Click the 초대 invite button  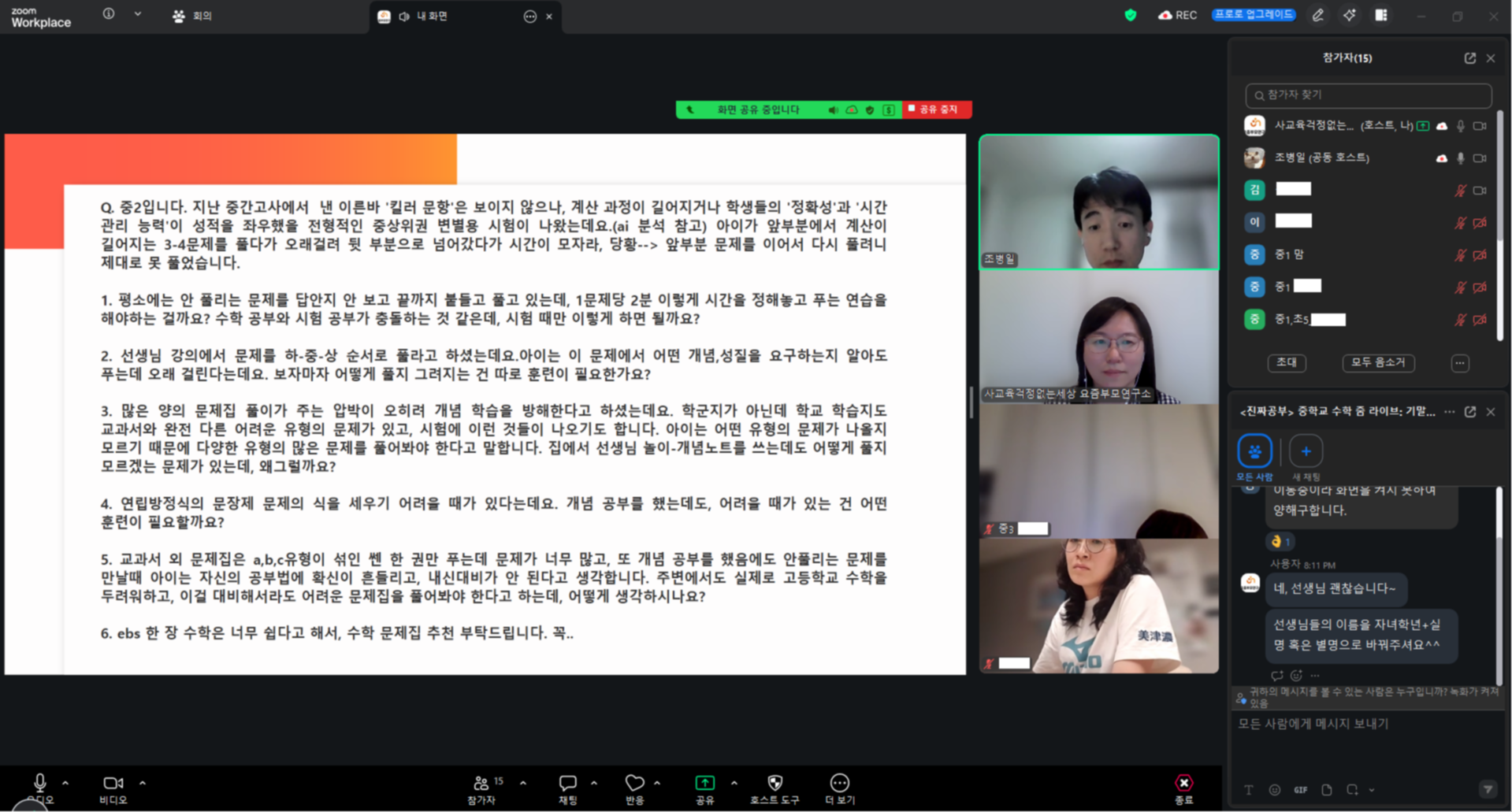1287,362
